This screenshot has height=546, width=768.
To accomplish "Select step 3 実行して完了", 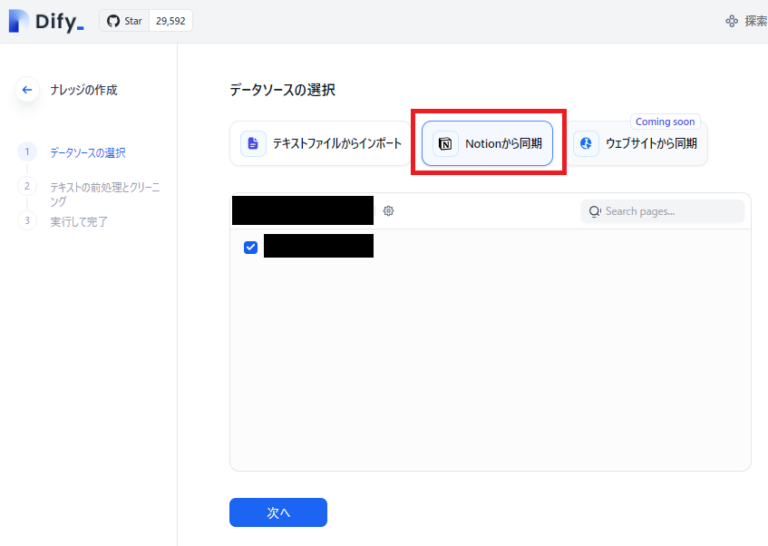I will tap(79, 221).
